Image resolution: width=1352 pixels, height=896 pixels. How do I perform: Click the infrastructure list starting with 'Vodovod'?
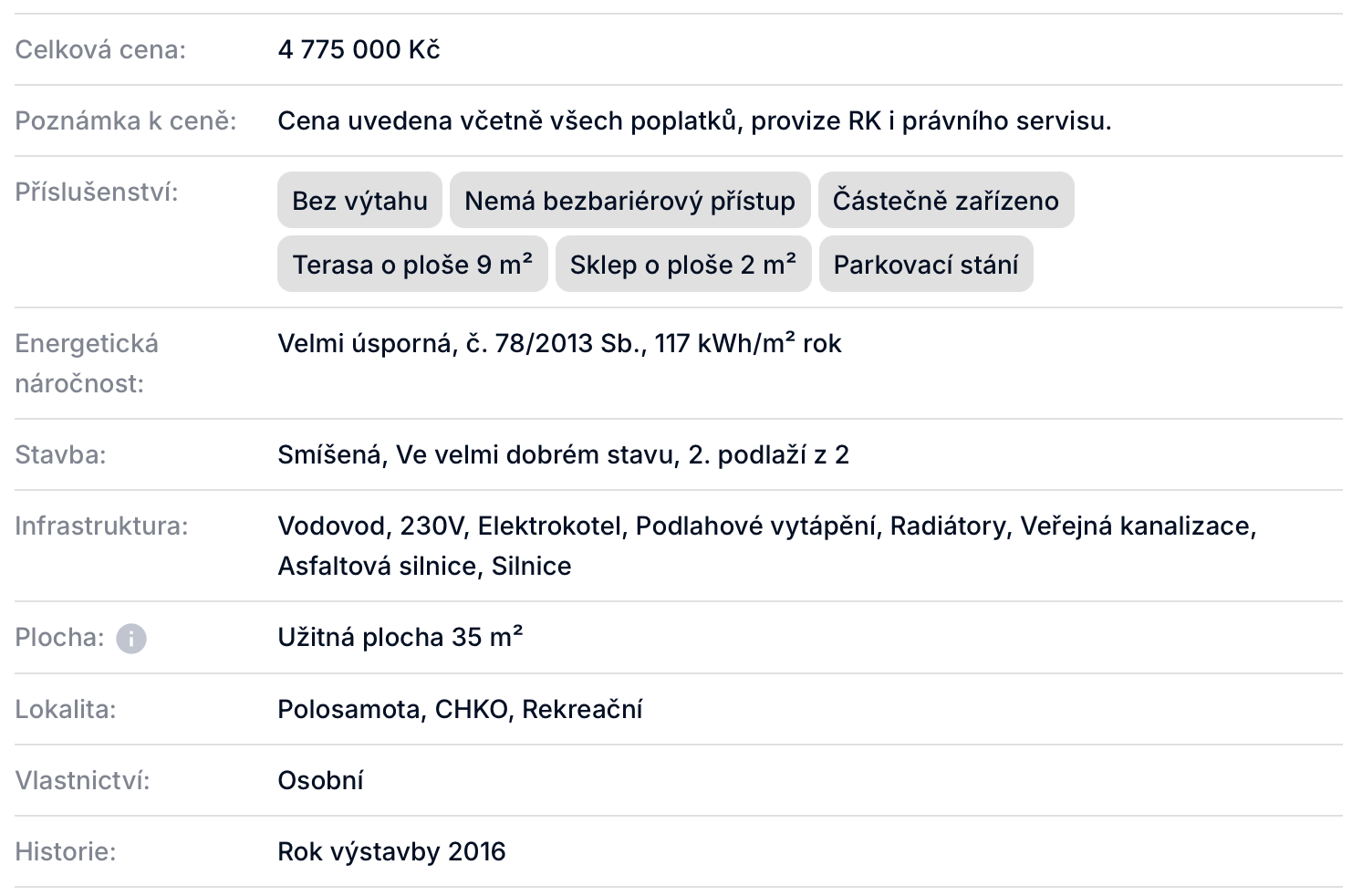coord(767,546)
